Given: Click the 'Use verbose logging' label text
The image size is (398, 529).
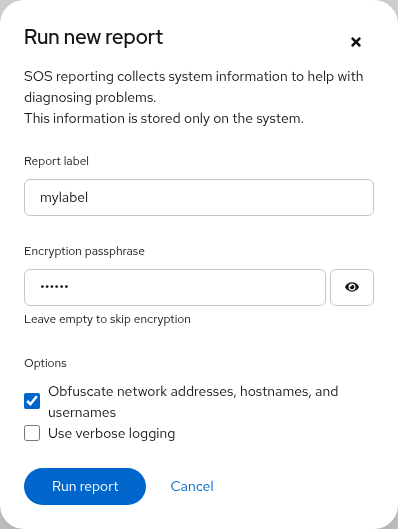Looking at the screenshot, I should (112, 434).
